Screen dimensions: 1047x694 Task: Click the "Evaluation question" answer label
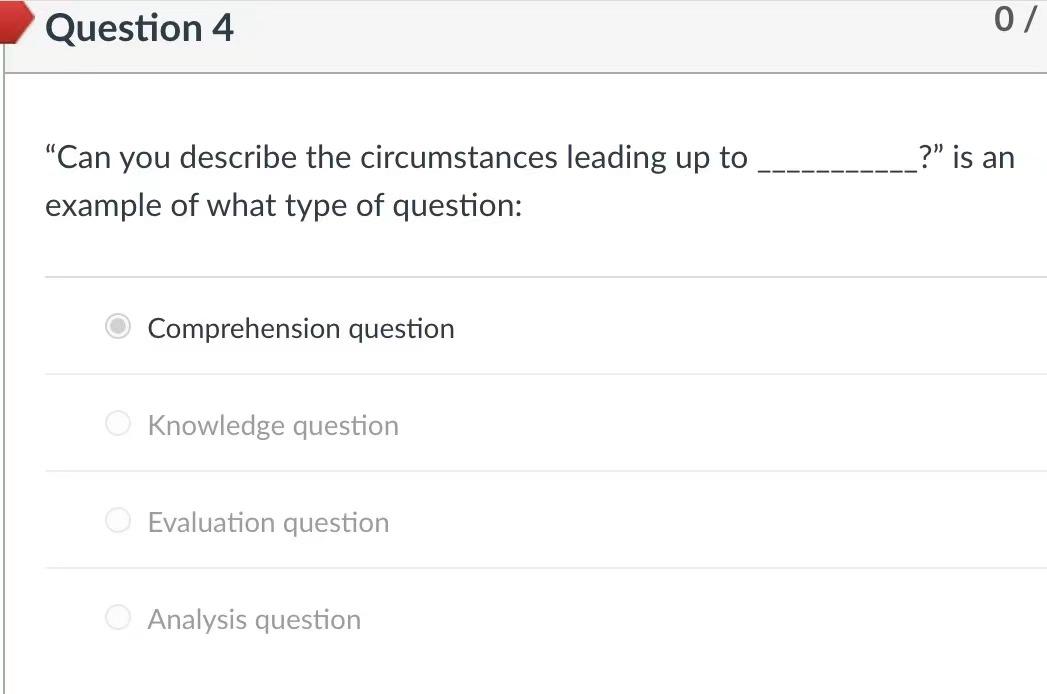pos(268,522)
